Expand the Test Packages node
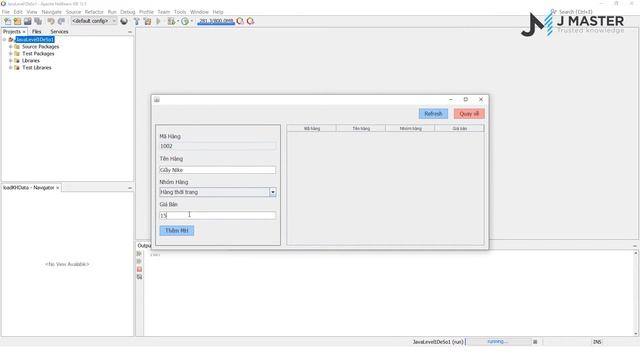Screen dimensions: 640x360 click(11, 54)
